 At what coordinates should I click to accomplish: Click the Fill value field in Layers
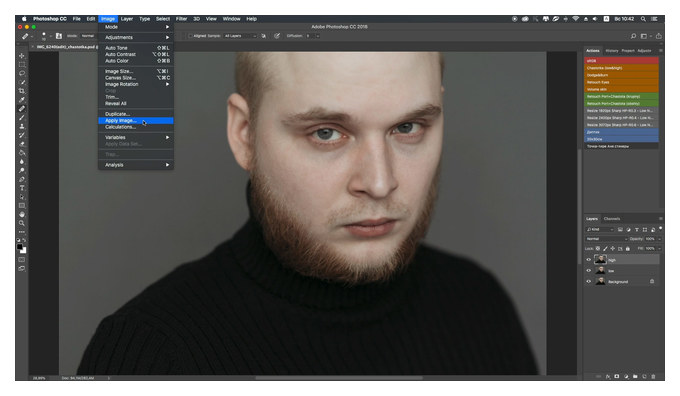click(651, 249)
